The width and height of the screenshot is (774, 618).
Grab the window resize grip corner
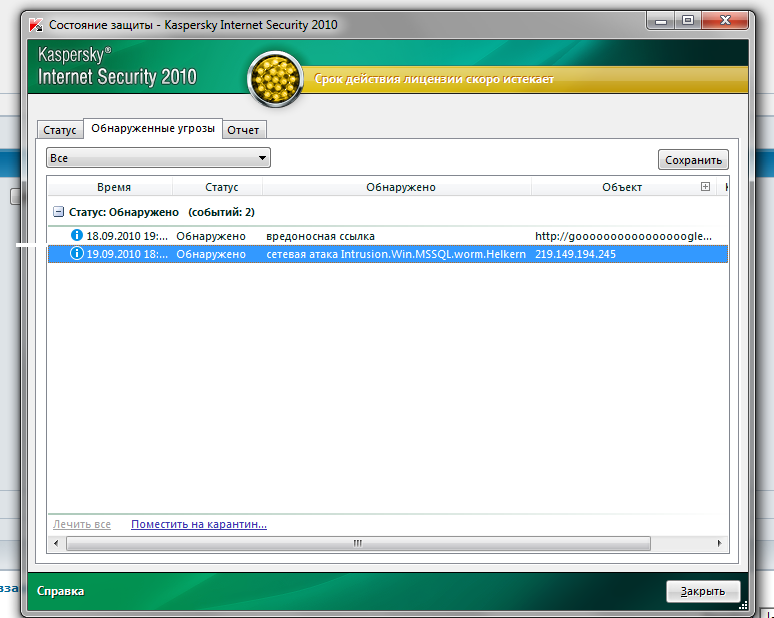point(743,606)
